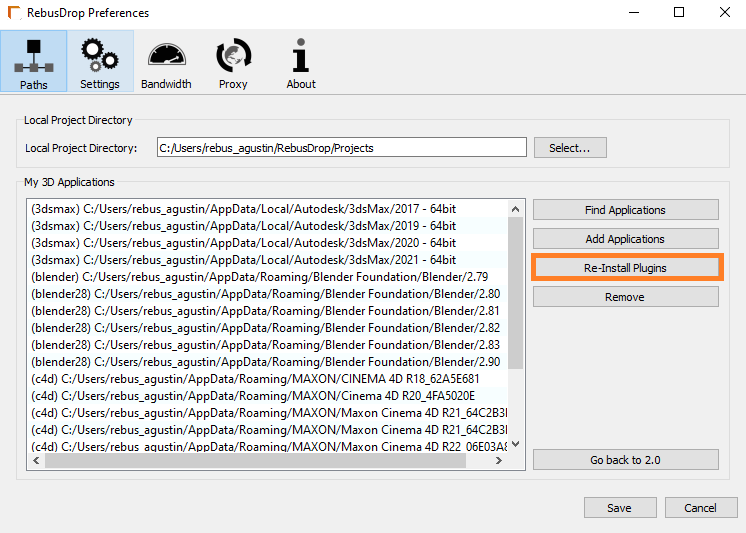The width and height of the screenshot is (746, 533).
Task: Select the Blender/2.90 entry
Action: pos(268,362)
